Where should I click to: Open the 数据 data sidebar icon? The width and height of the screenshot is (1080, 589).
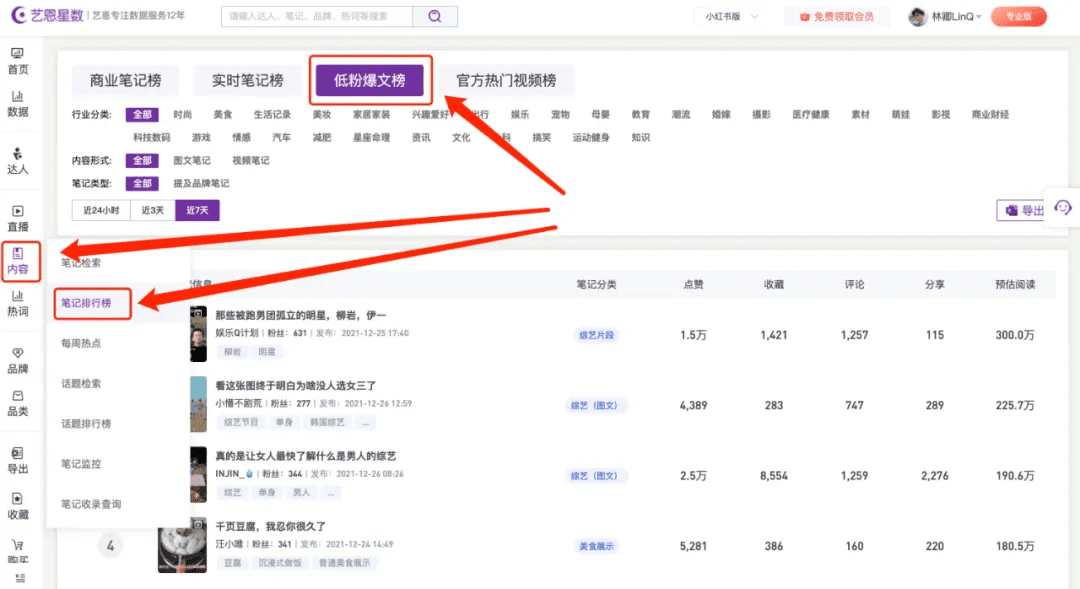point(18,103)
